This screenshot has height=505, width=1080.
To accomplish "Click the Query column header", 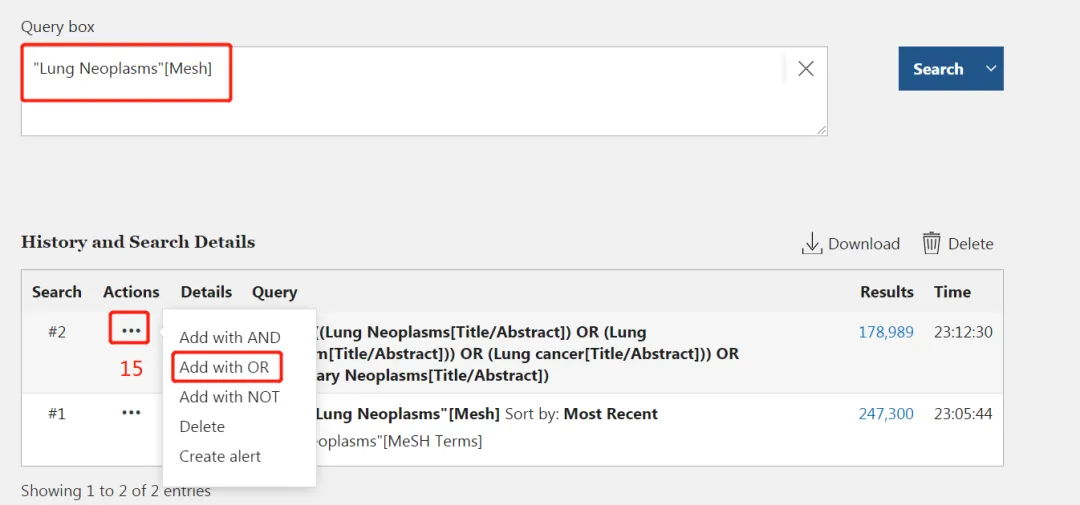I will point(274,292).
